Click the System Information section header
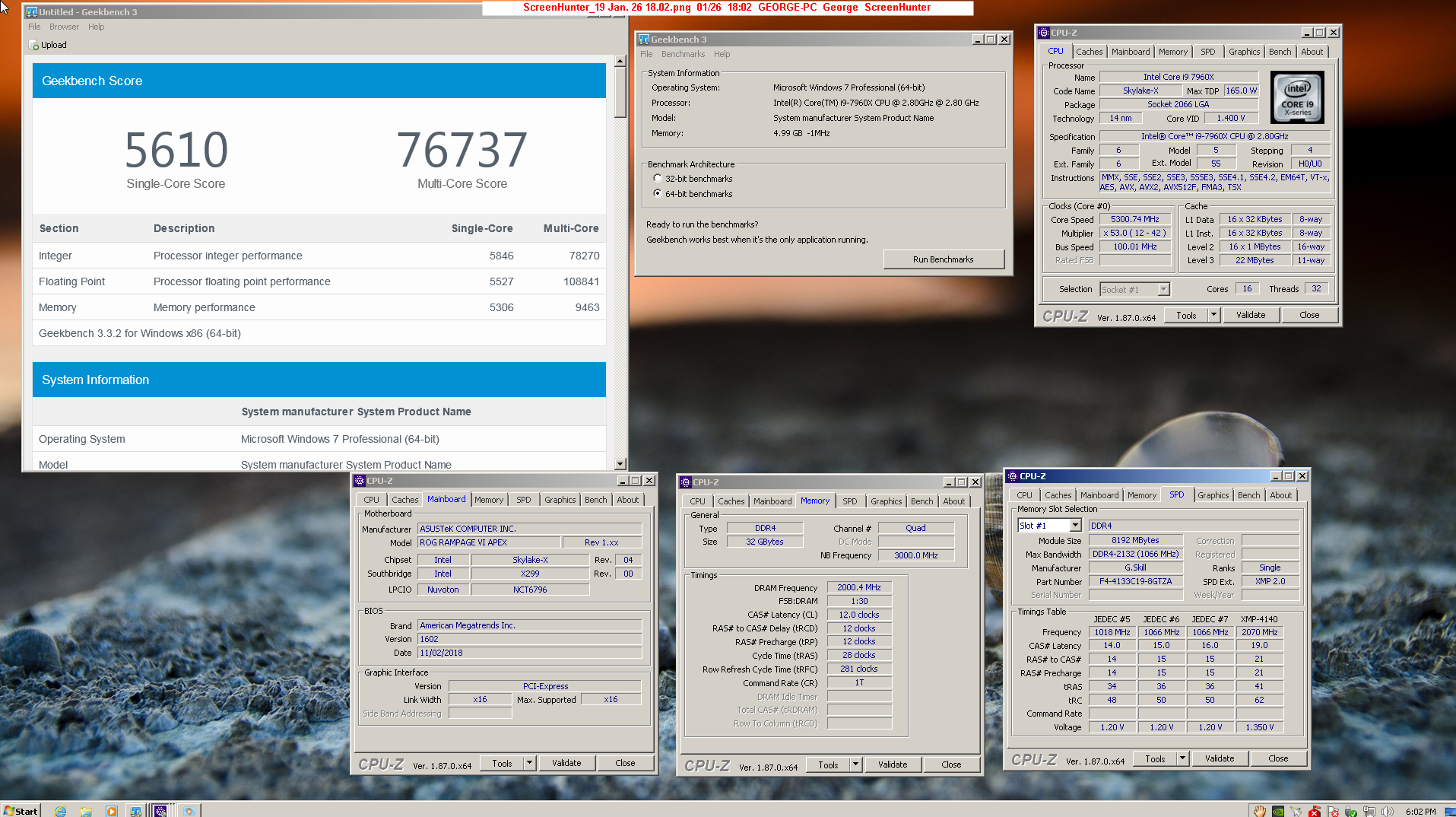Screen dimensions: 1456x817 click(x=319, y=380)
